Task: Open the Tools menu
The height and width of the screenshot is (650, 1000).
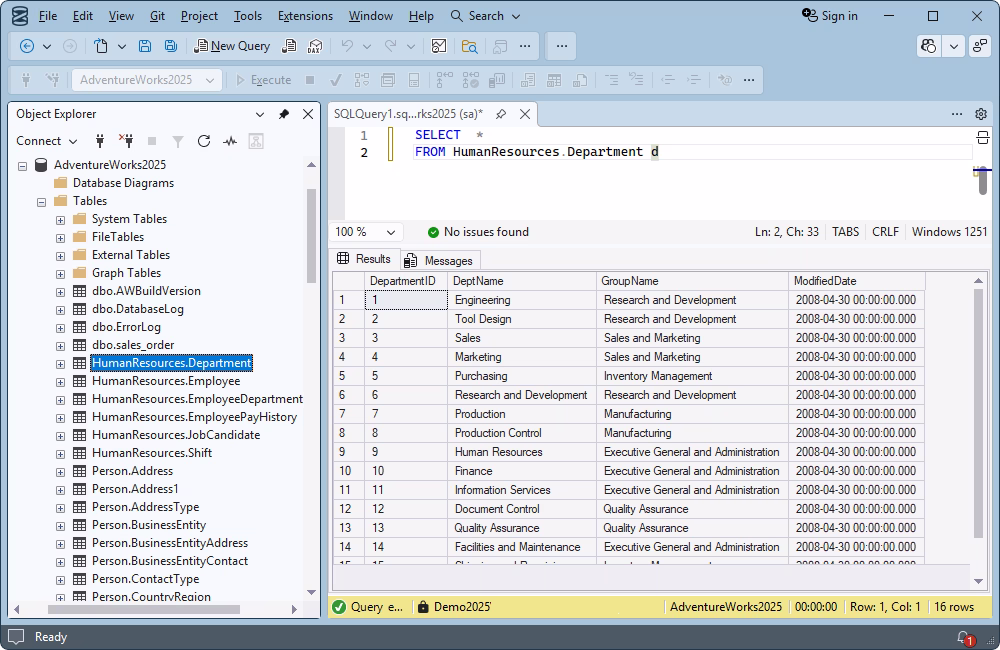Action: pos(247,16)
